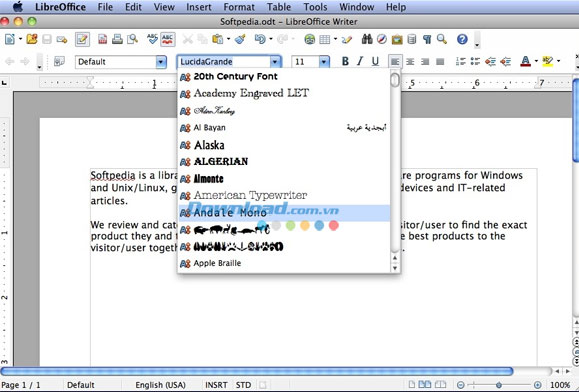Open a file with the folder icon
579x392 pixels.
tap(32, 39)
